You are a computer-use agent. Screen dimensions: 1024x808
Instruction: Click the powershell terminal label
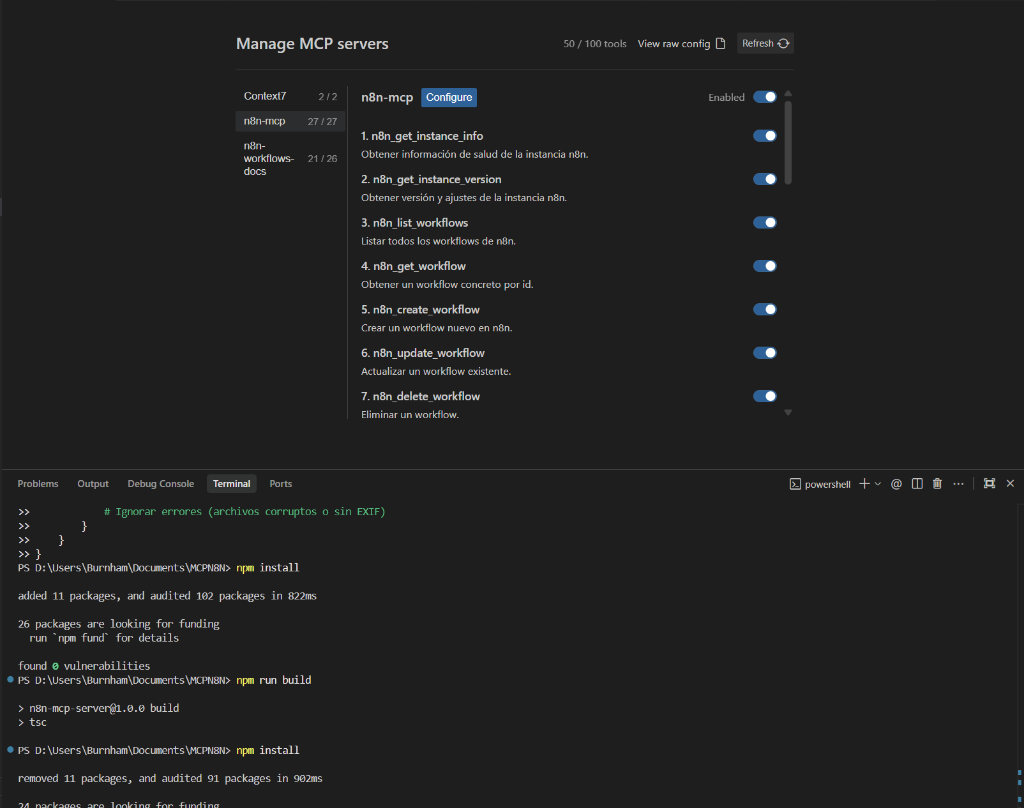point(827,484)
